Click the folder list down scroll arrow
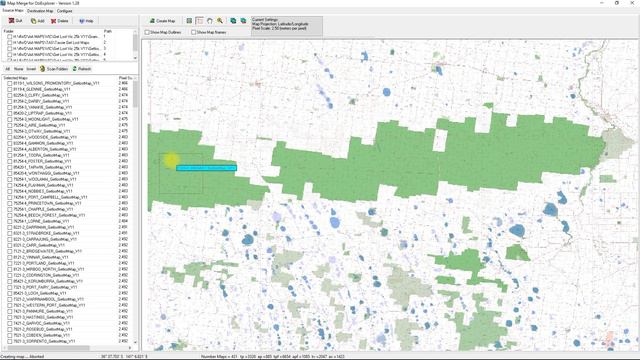The width and height of the screenshot is (640, 360). click(x=136, y=58)
